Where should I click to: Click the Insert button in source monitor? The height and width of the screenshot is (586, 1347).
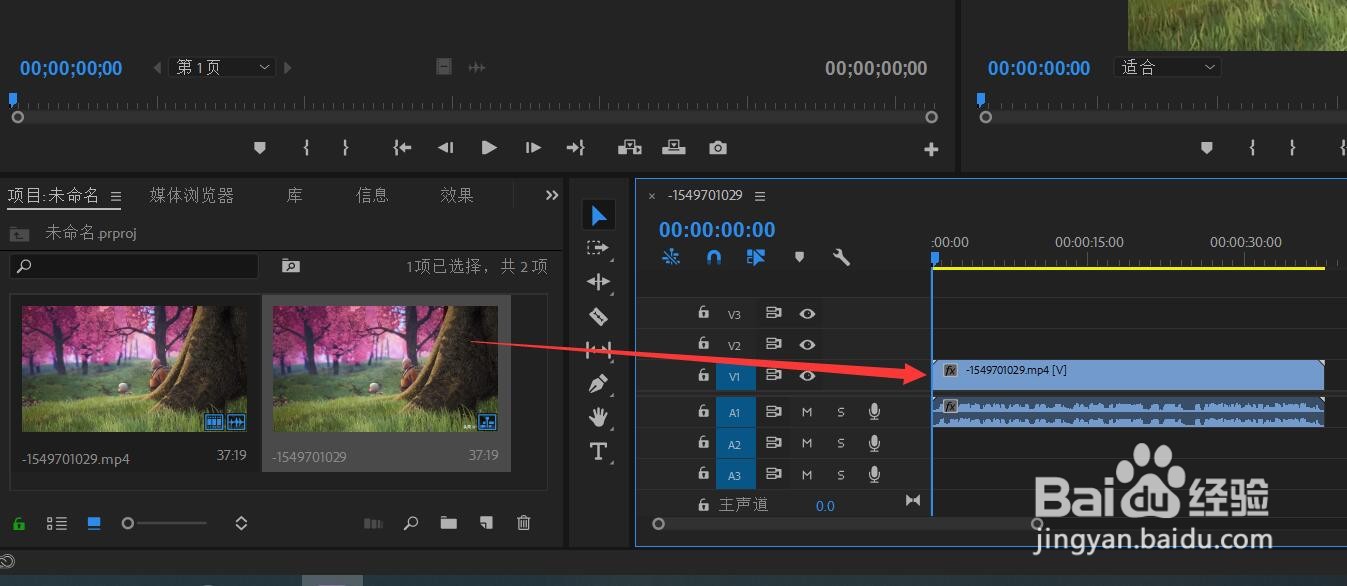click(x=630, y=148)
